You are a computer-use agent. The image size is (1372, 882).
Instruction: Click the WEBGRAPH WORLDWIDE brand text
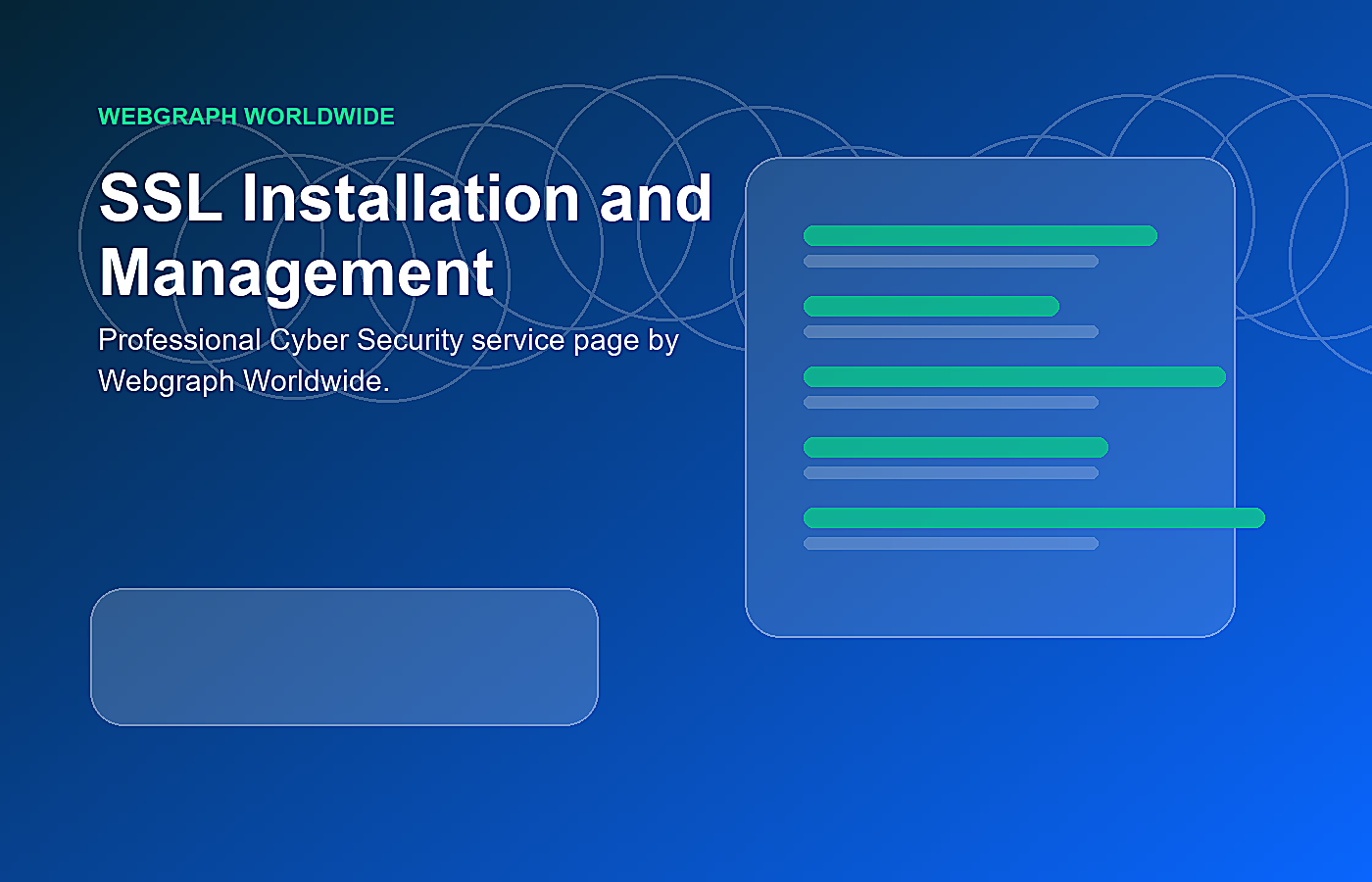pos(246,117)
